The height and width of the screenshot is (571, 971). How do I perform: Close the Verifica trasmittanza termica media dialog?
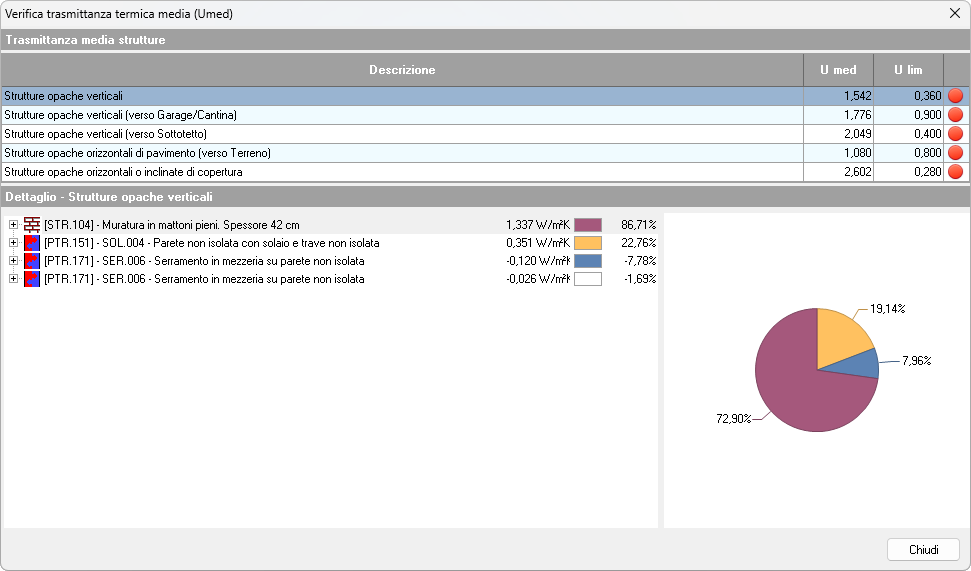tap(954, 14)
